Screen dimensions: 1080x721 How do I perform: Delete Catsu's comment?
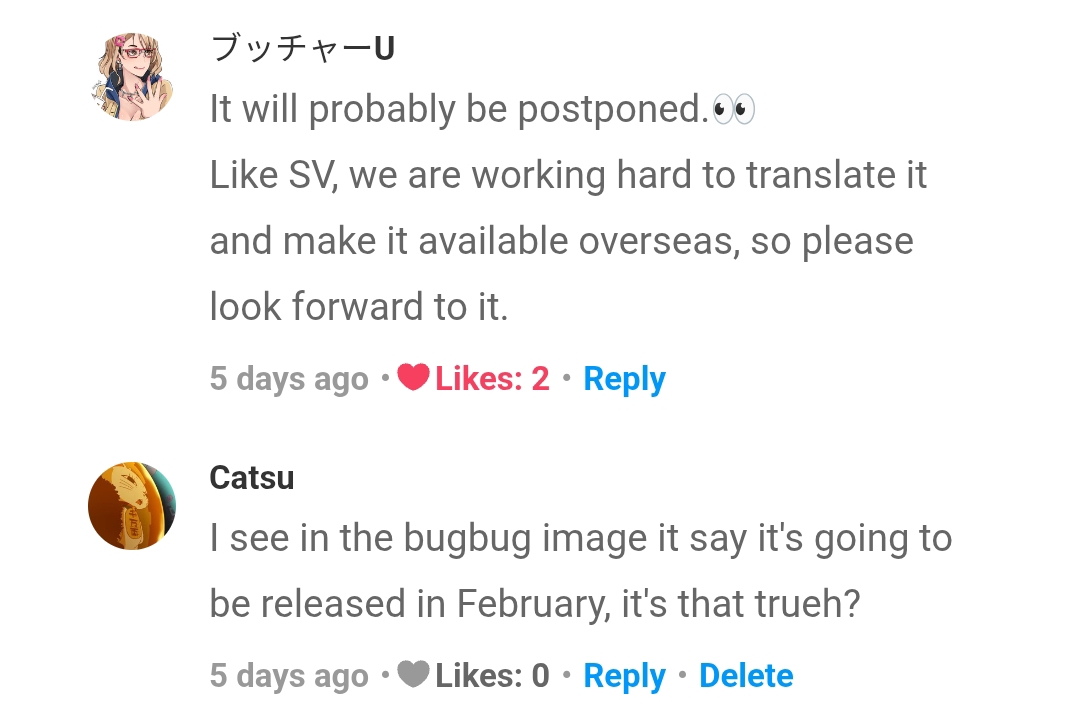[x=746, y=676]
